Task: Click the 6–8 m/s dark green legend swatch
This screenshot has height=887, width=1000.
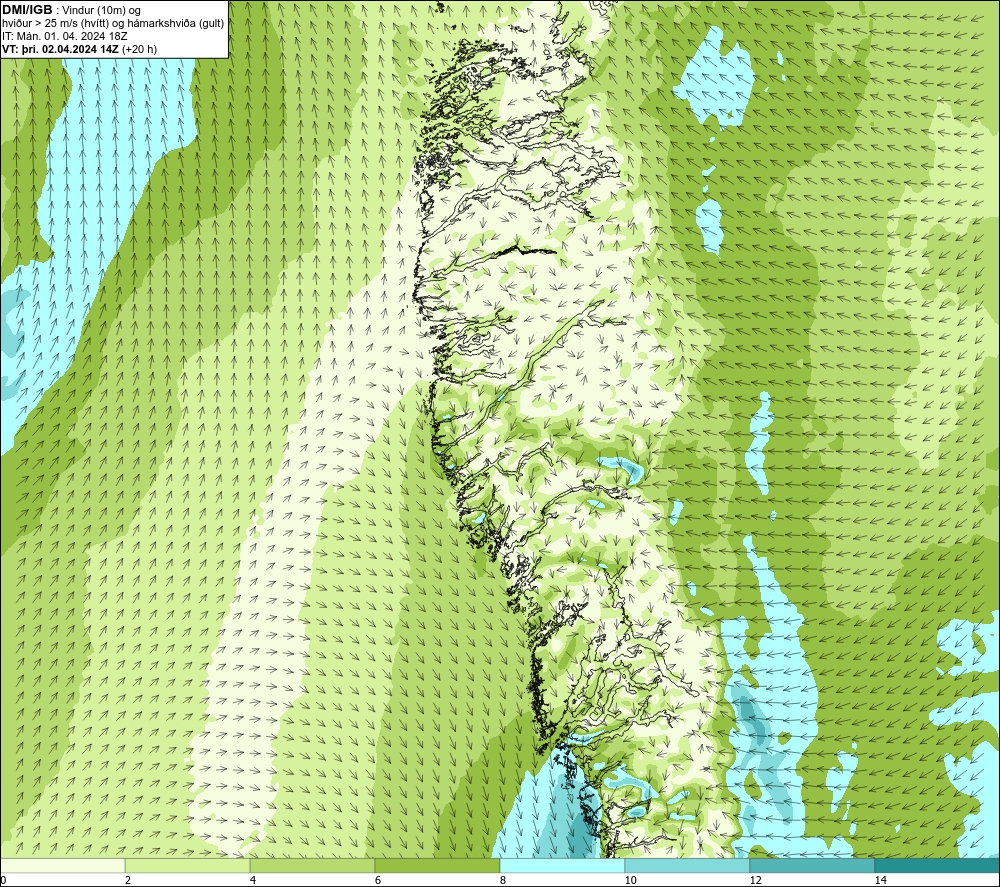Action: [x=438, y=865]
